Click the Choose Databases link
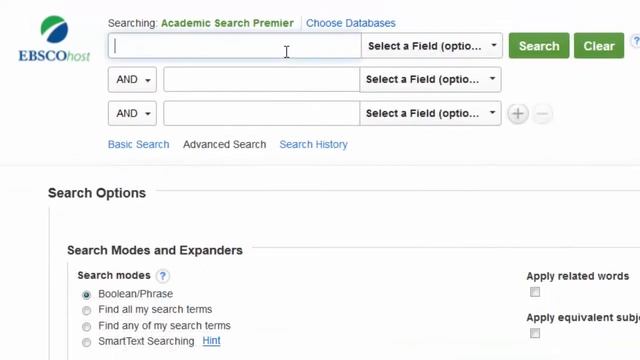The height and width of the screenshot is (360, 640). [x=351, y=23]
